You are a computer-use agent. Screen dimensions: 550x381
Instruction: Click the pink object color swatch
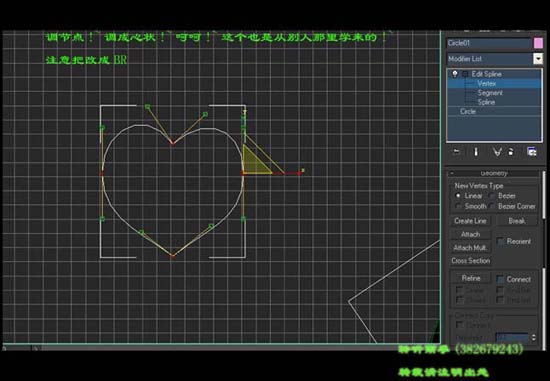tap(538, 43)
